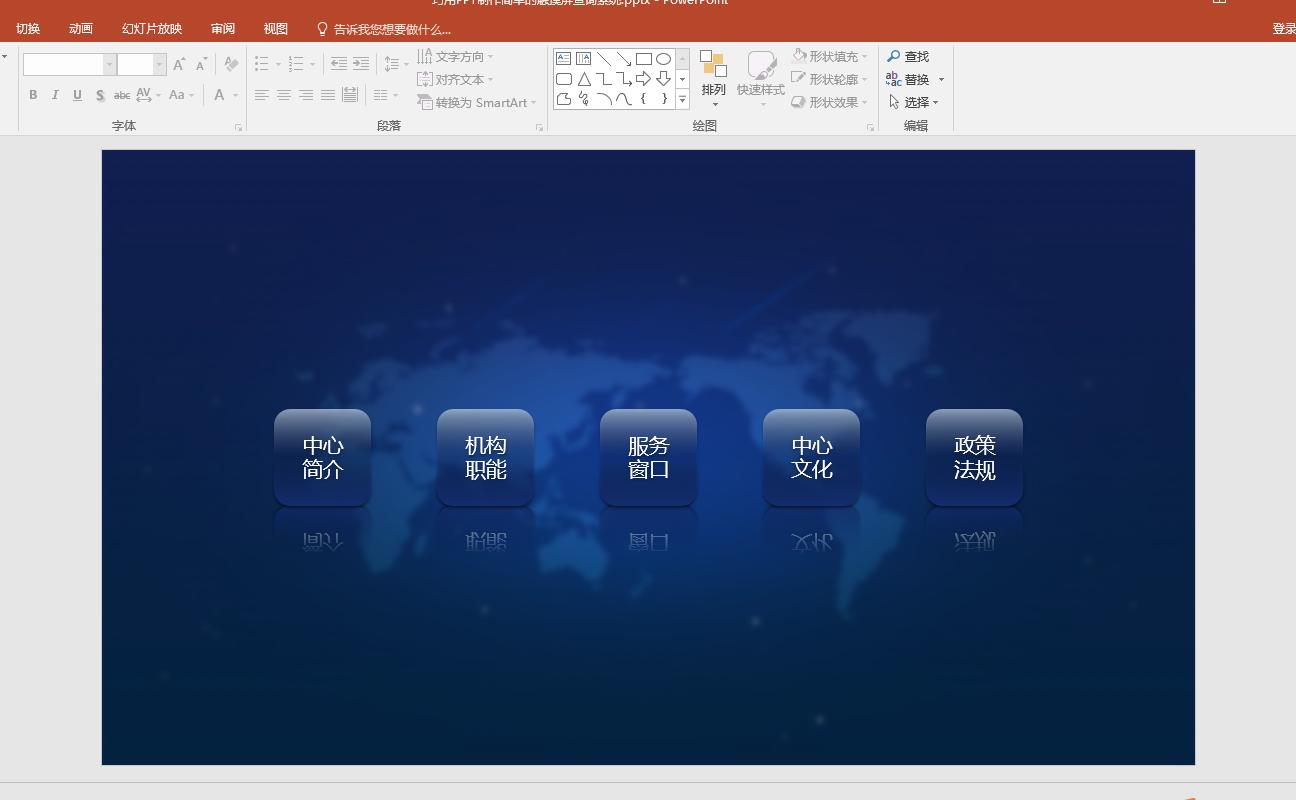Select the left brace shape
Image resolution: width=1296 pixels, height=800 pixels.
point(644,99)
